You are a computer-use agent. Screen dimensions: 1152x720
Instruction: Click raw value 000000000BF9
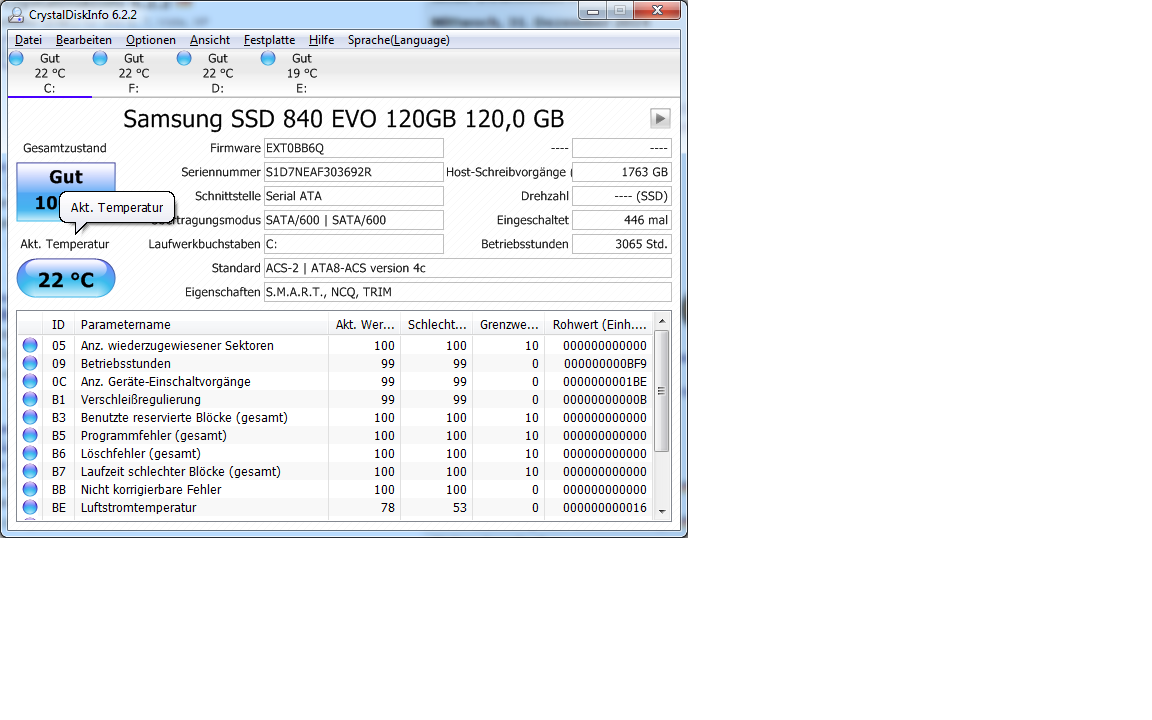605,364
